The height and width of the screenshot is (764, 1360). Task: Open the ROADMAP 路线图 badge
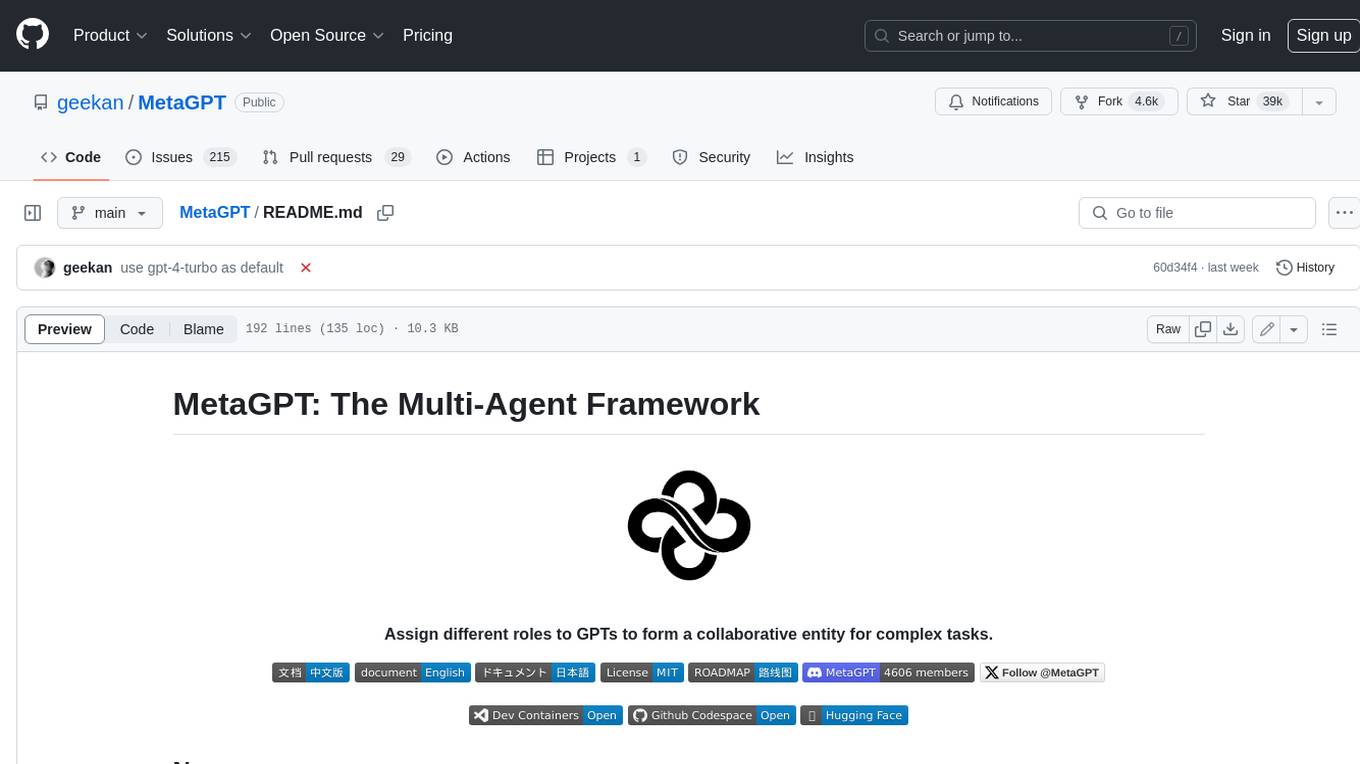tap(743, 673)
